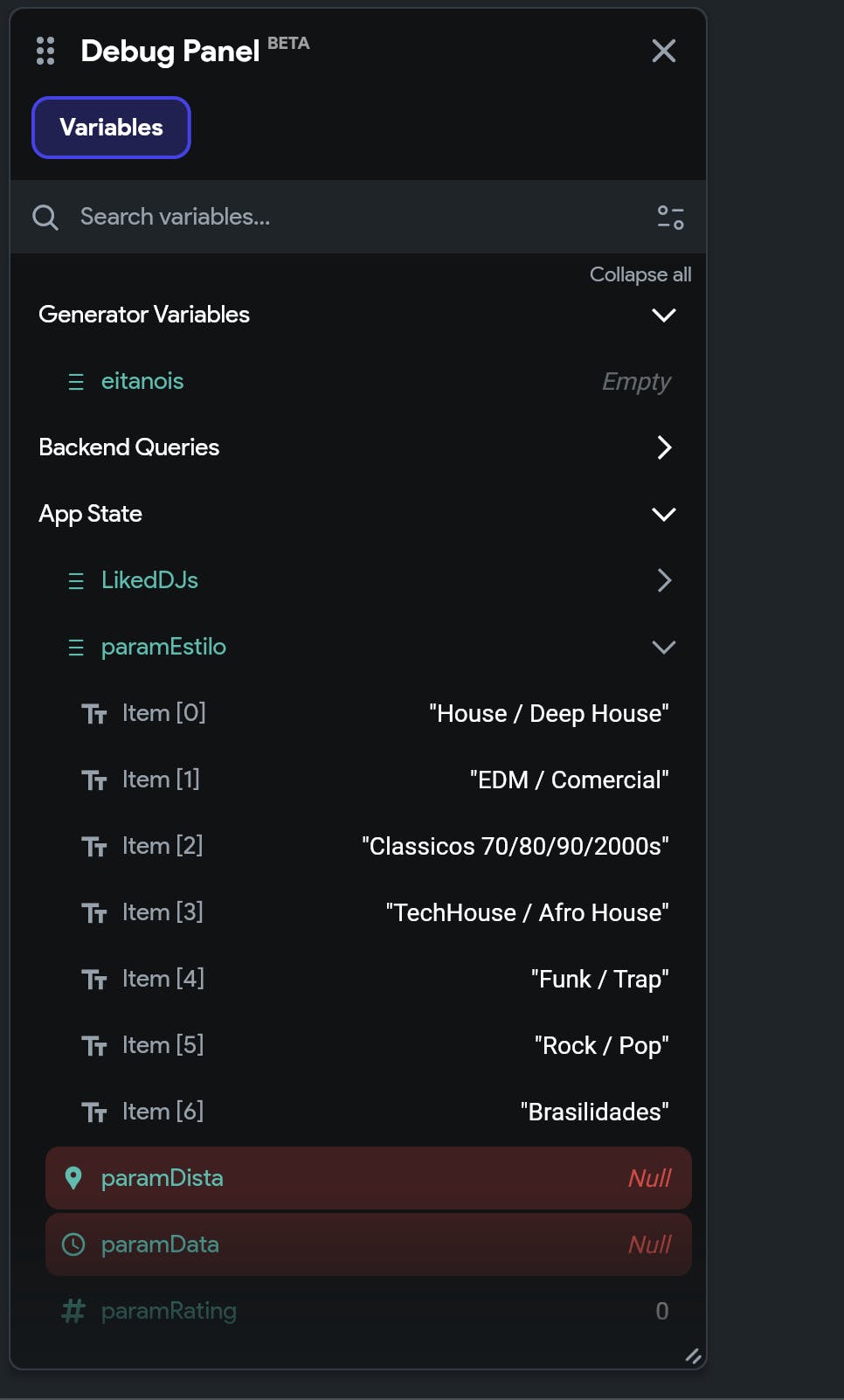Viewport: 844px width, 1400px height.
Task: Click the search magnifier icon
Action: [x=45, y=217]
